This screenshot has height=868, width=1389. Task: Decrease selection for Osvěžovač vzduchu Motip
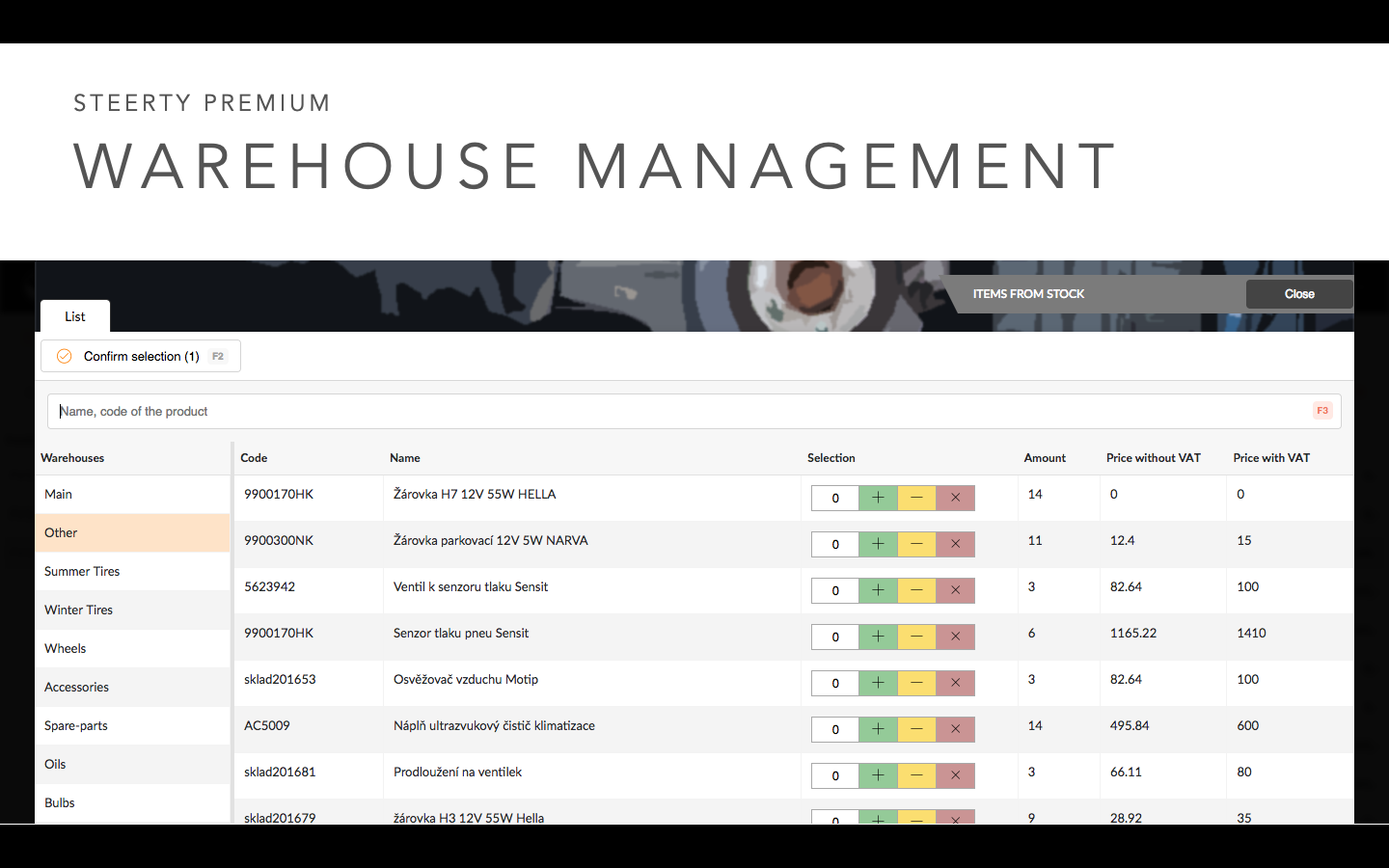916,683
